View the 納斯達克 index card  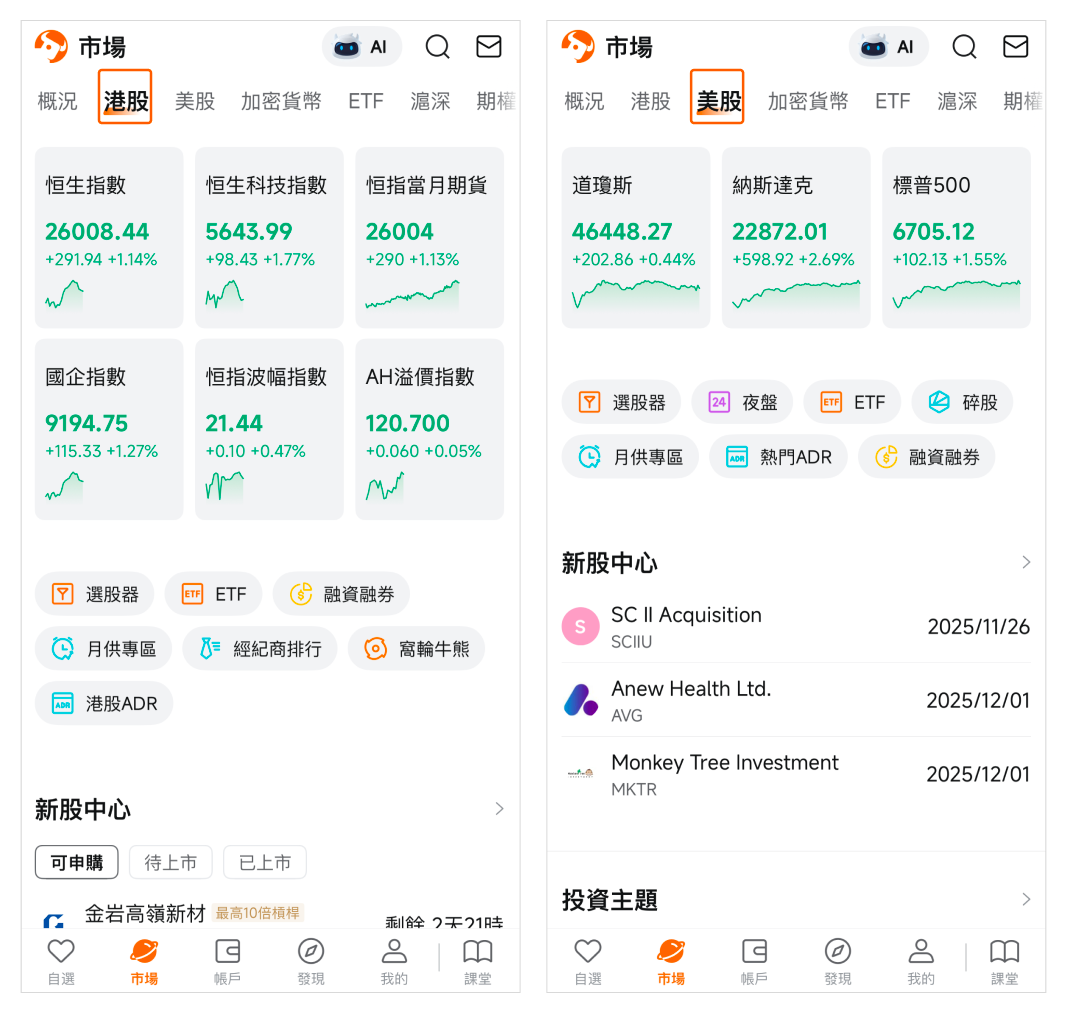click(x=796, y=238)
